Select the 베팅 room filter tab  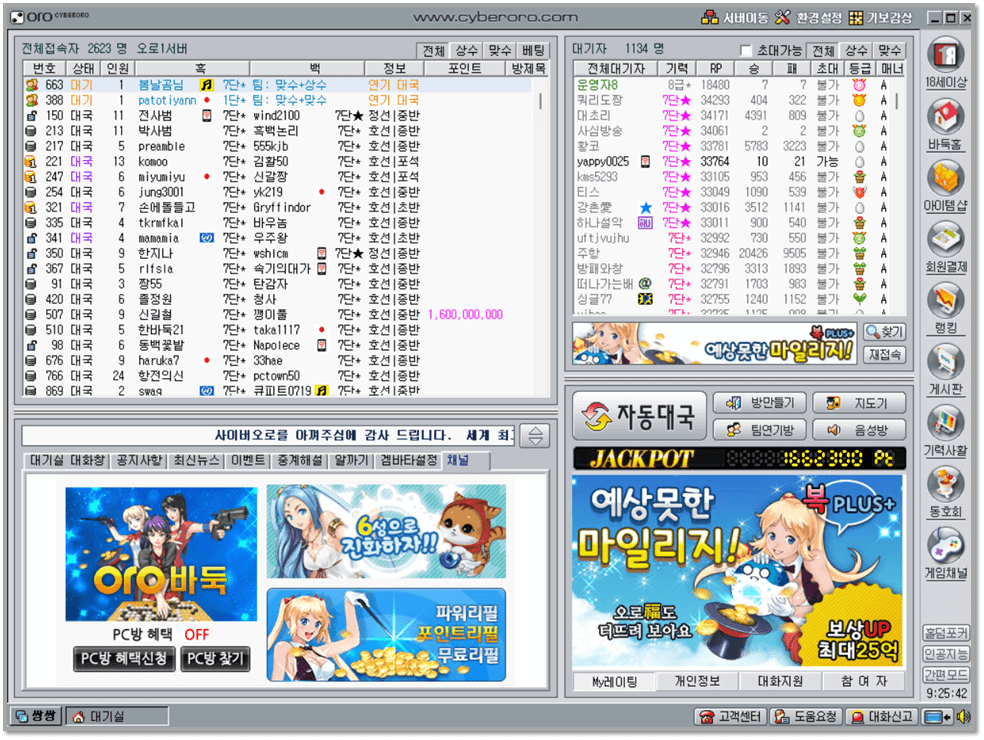pyautogui.click(x=533, y=51)
